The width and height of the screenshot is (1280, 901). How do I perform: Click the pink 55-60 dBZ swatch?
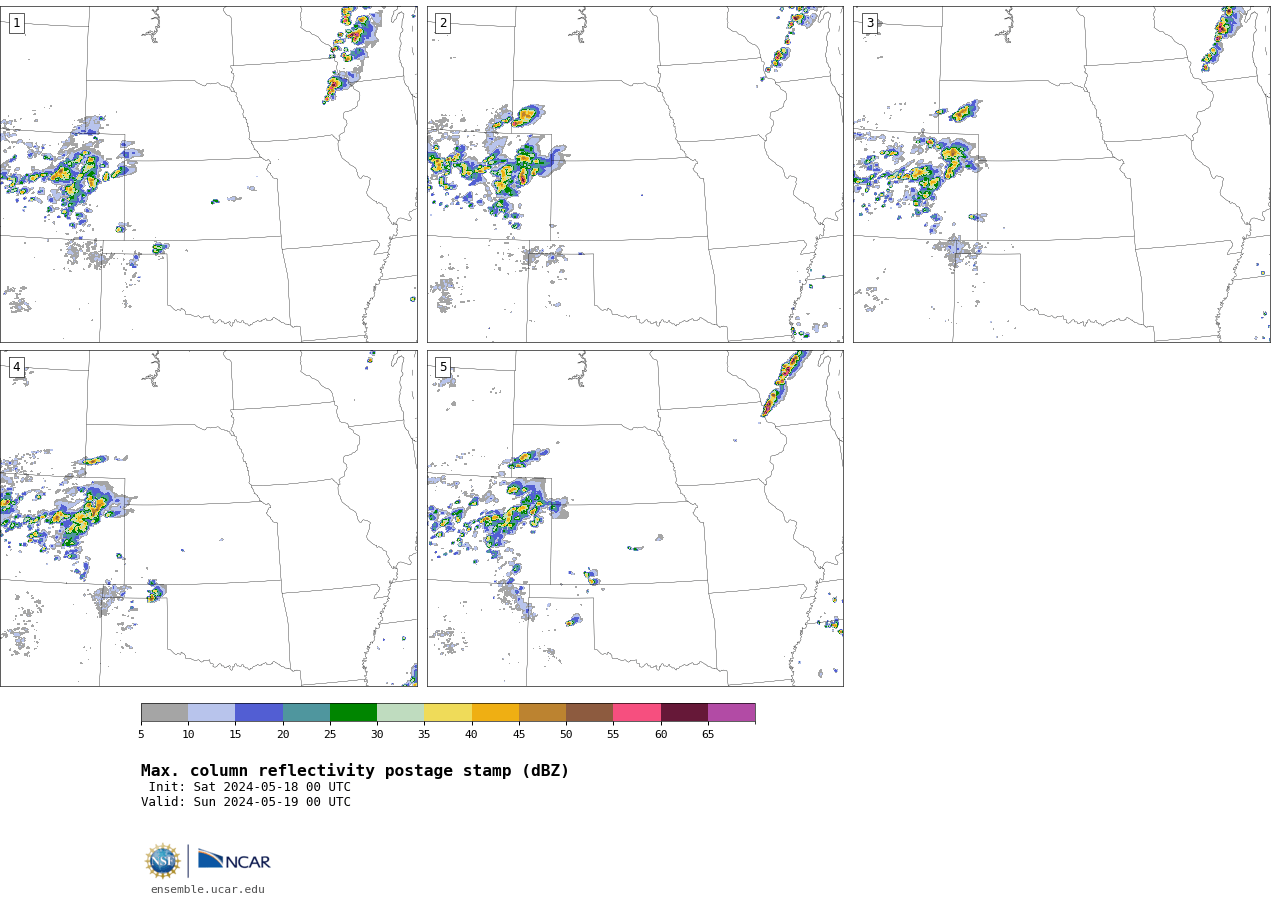coord(637,713)
